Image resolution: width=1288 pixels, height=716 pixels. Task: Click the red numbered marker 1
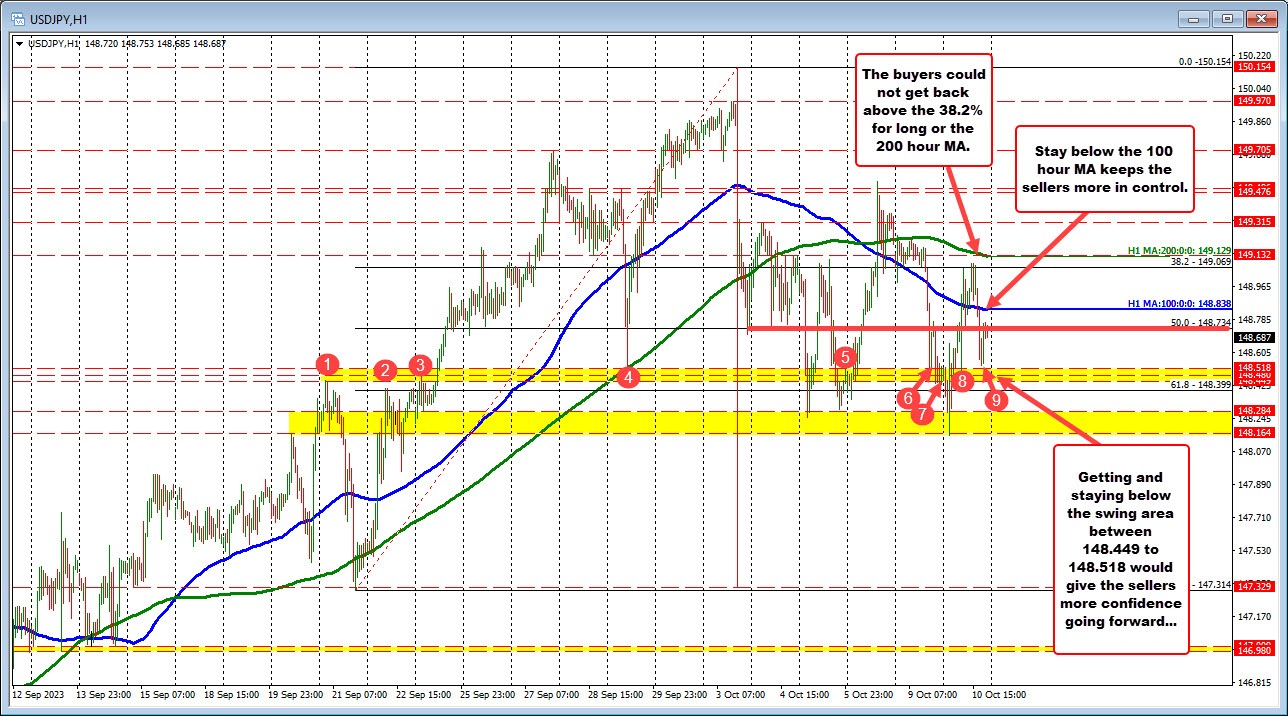327,365
